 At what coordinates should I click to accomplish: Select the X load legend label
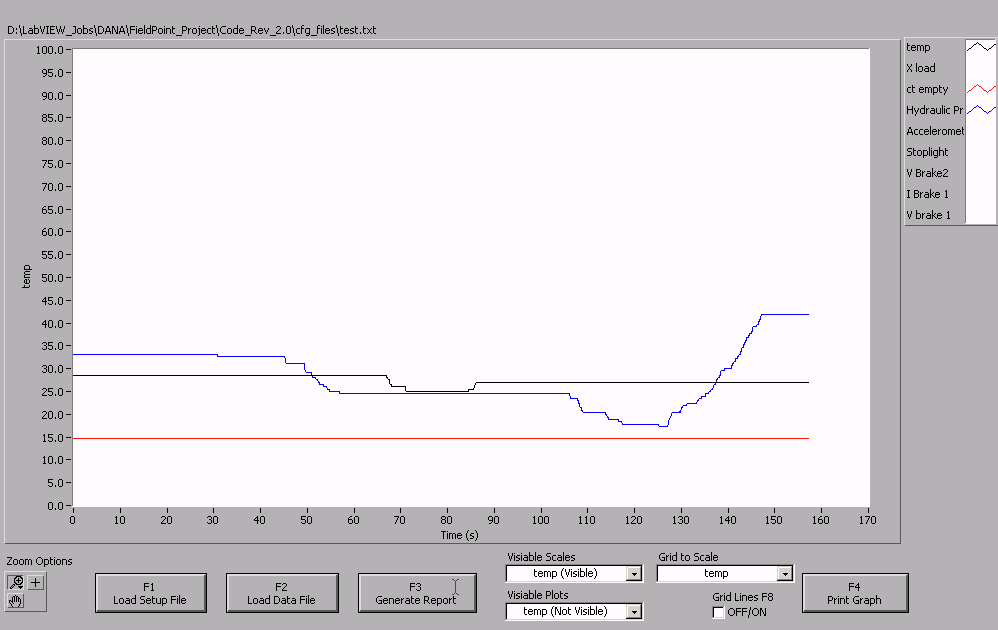(x=921, y=68)
